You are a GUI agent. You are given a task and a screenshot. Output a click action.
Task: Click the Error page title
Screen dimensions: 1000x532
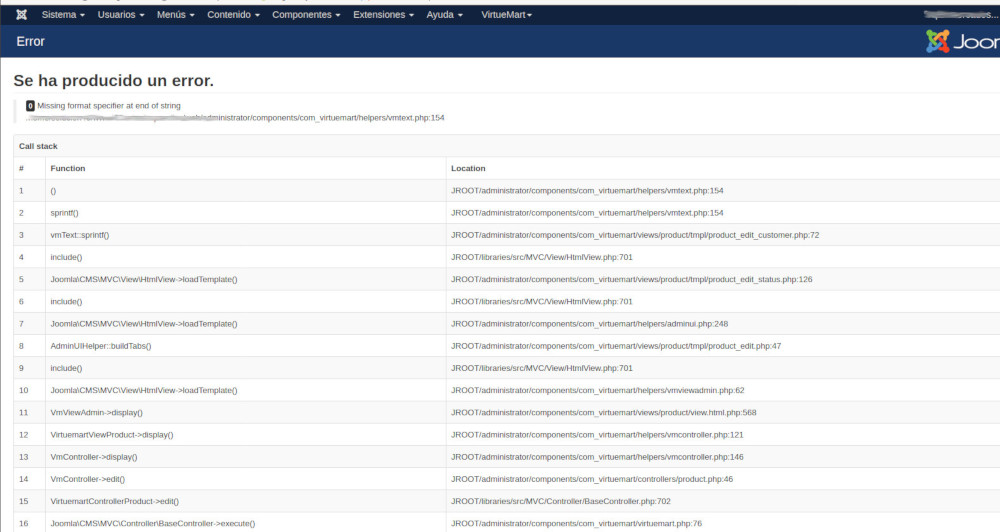(x=31, y=41)
